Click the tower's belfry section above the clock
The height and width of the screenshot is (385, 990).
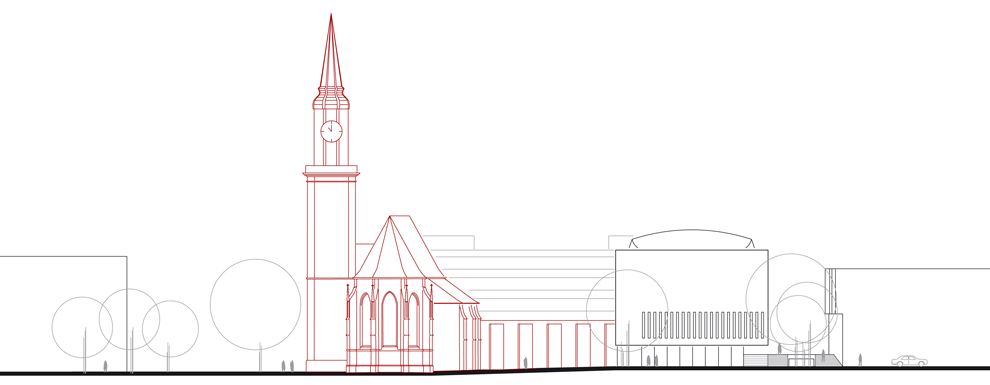click(x=331, y=98)
